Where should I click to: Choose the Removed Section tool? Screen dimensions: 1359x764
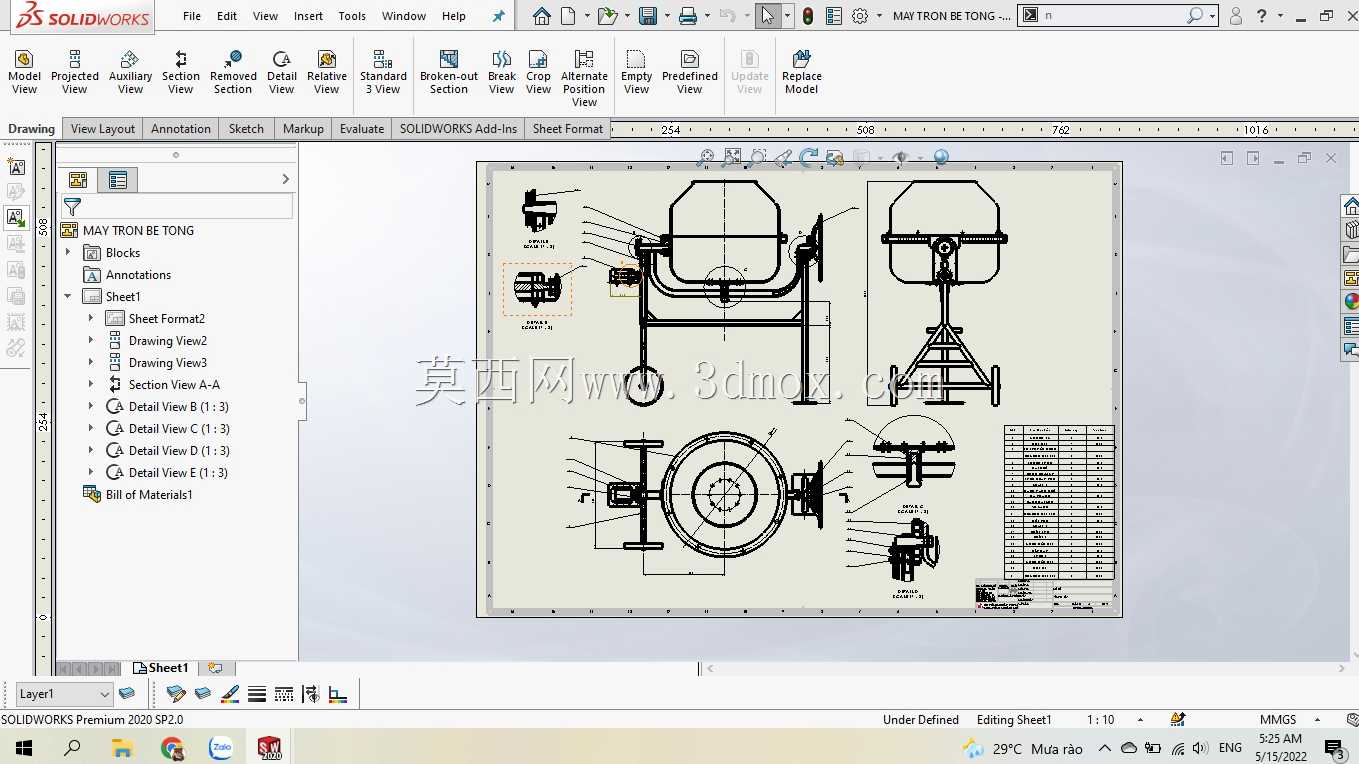233,72
